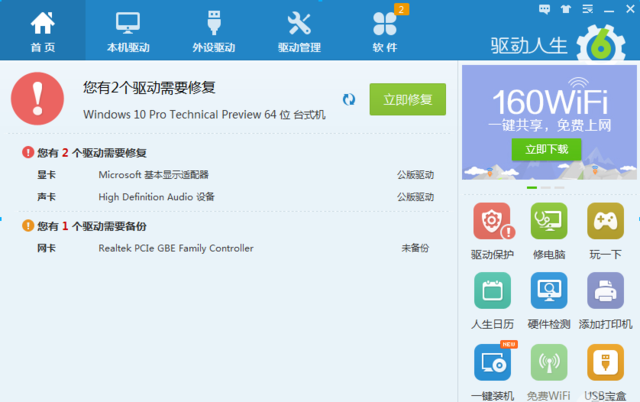Close the 驱动人生 window
The width and height of the screenshot is (640, 402).
[630, 9]
